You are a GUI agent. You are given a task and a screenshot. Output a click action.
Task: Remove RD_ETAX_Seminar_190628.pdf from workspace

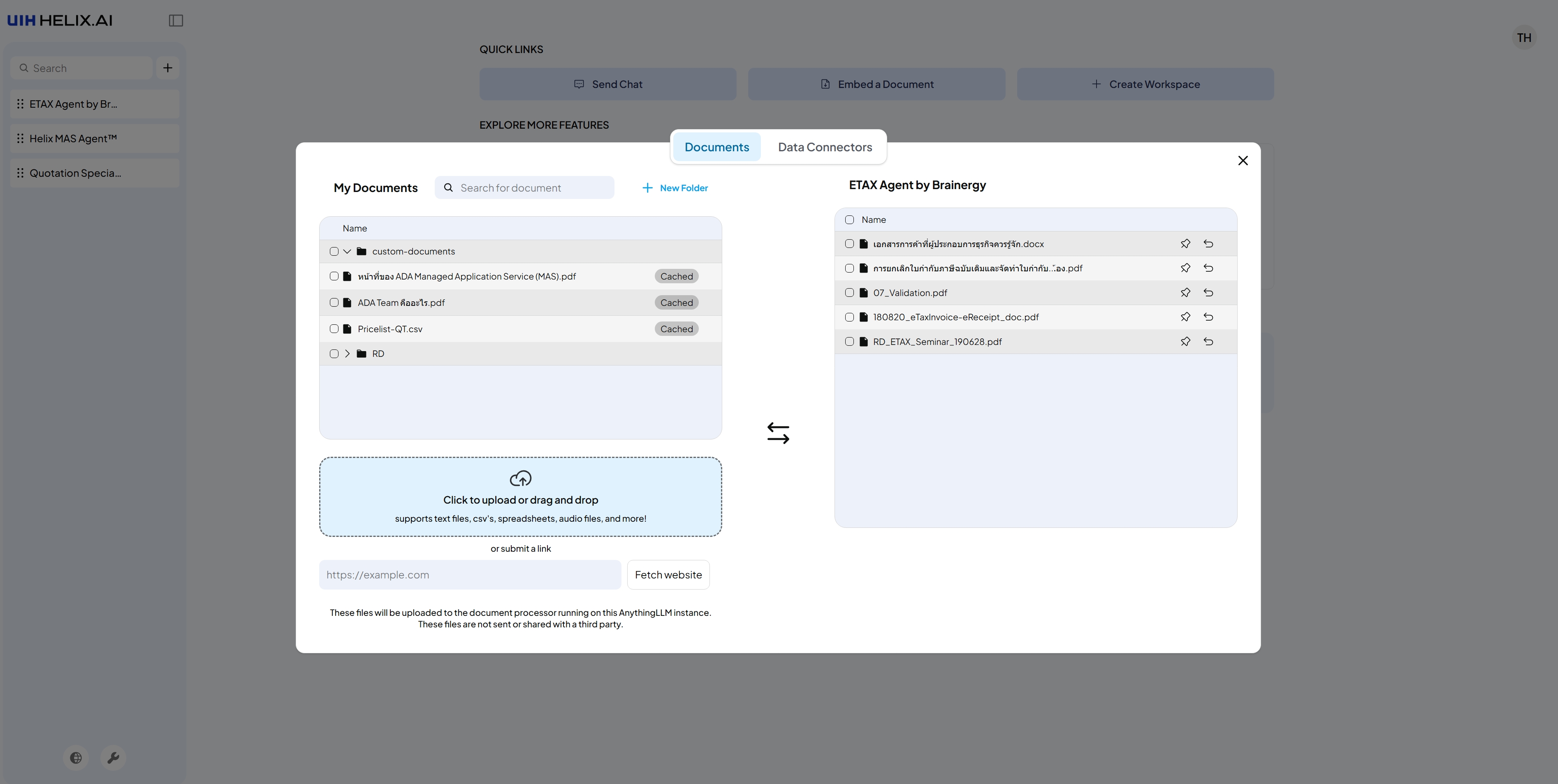(1208, 342)
